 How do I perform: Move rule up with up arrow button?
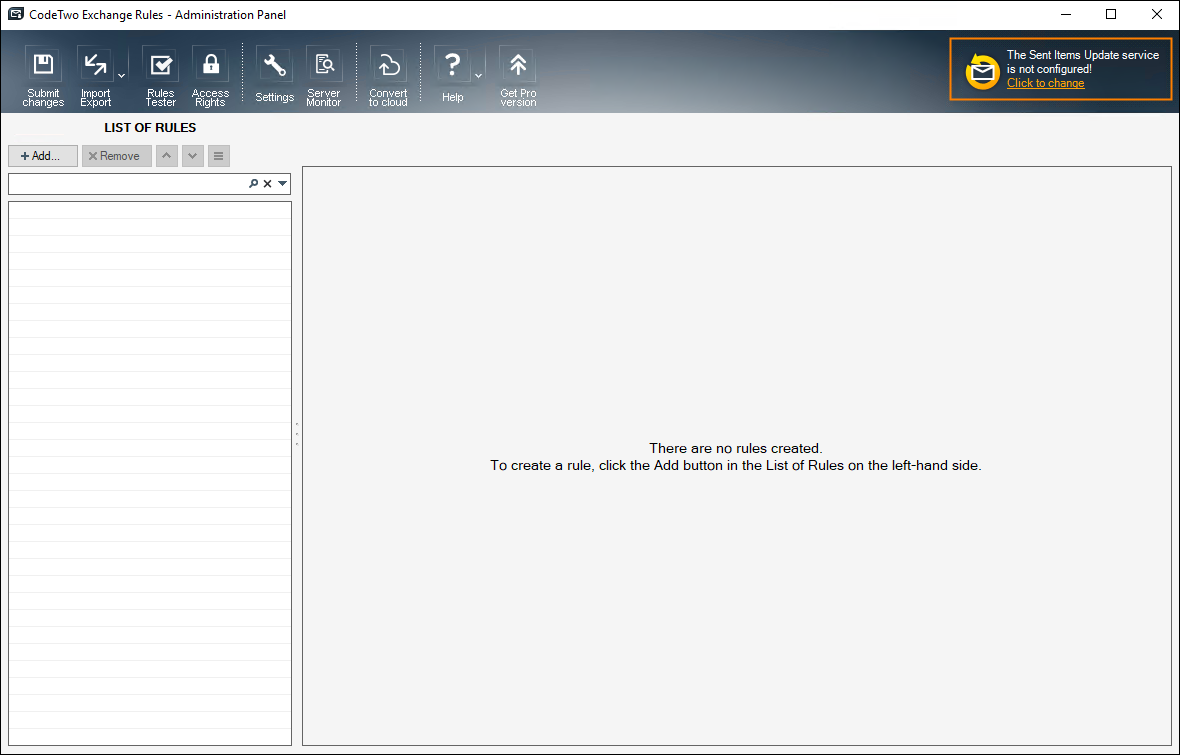pos(166,156)
